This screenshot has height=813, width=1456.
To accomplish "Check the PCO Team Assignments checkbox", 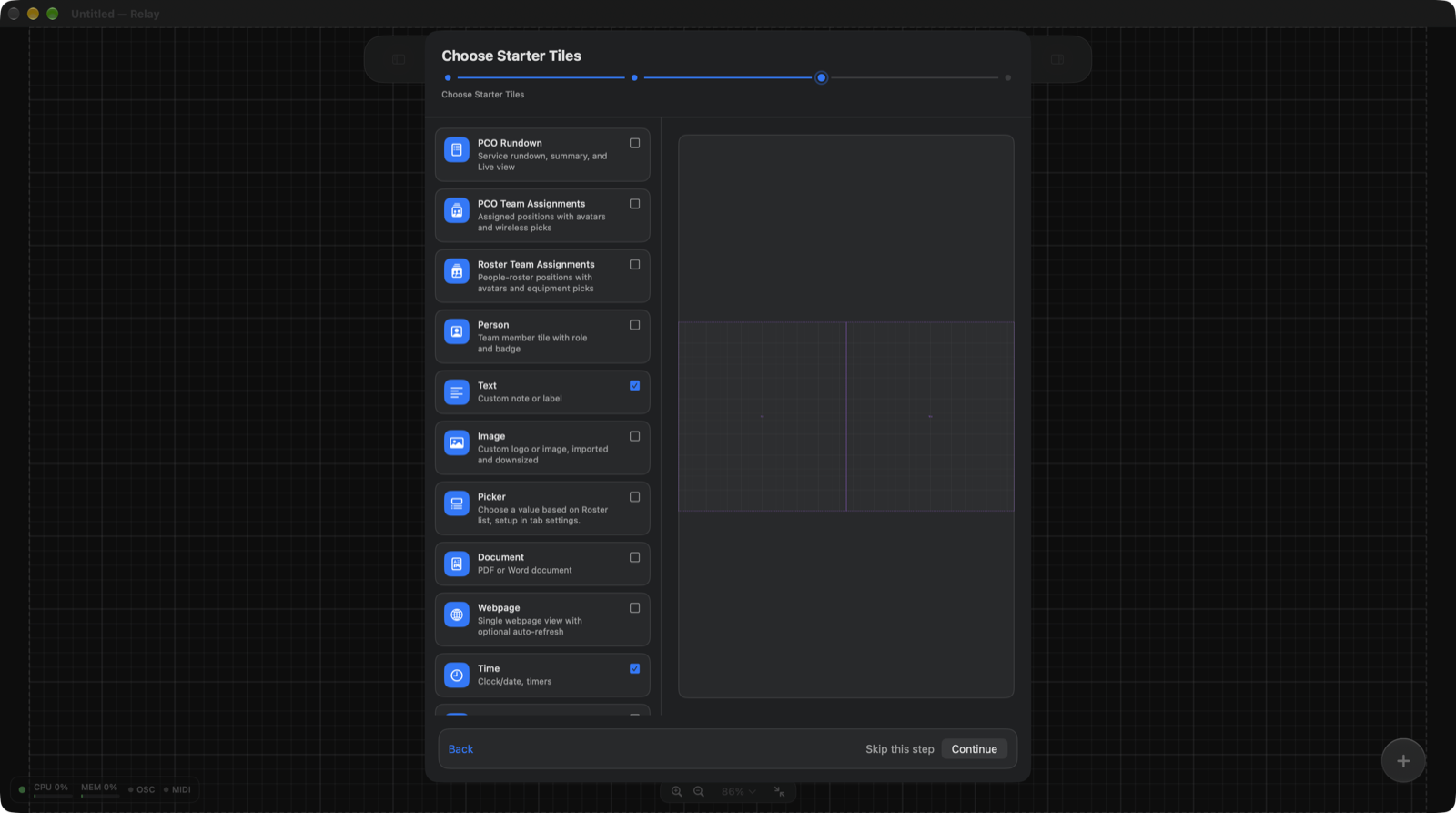I will [635, 204].
